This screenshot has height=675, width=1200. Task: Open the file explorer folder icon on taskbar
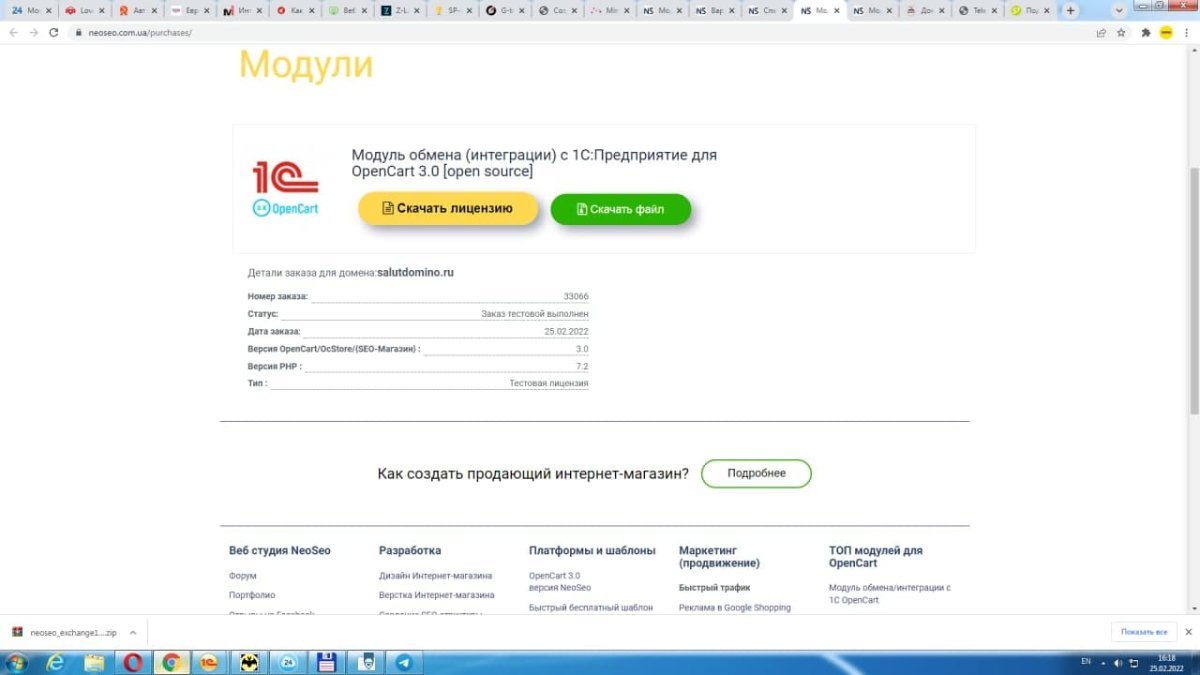(94, 662)
